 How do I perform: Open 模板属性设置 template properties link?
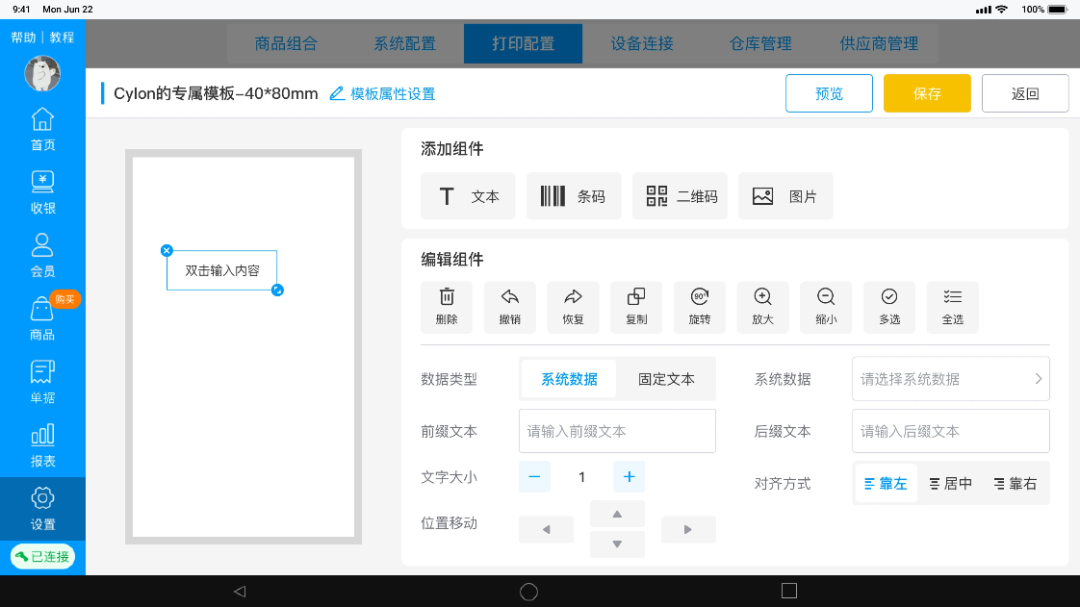pos(382,94)
